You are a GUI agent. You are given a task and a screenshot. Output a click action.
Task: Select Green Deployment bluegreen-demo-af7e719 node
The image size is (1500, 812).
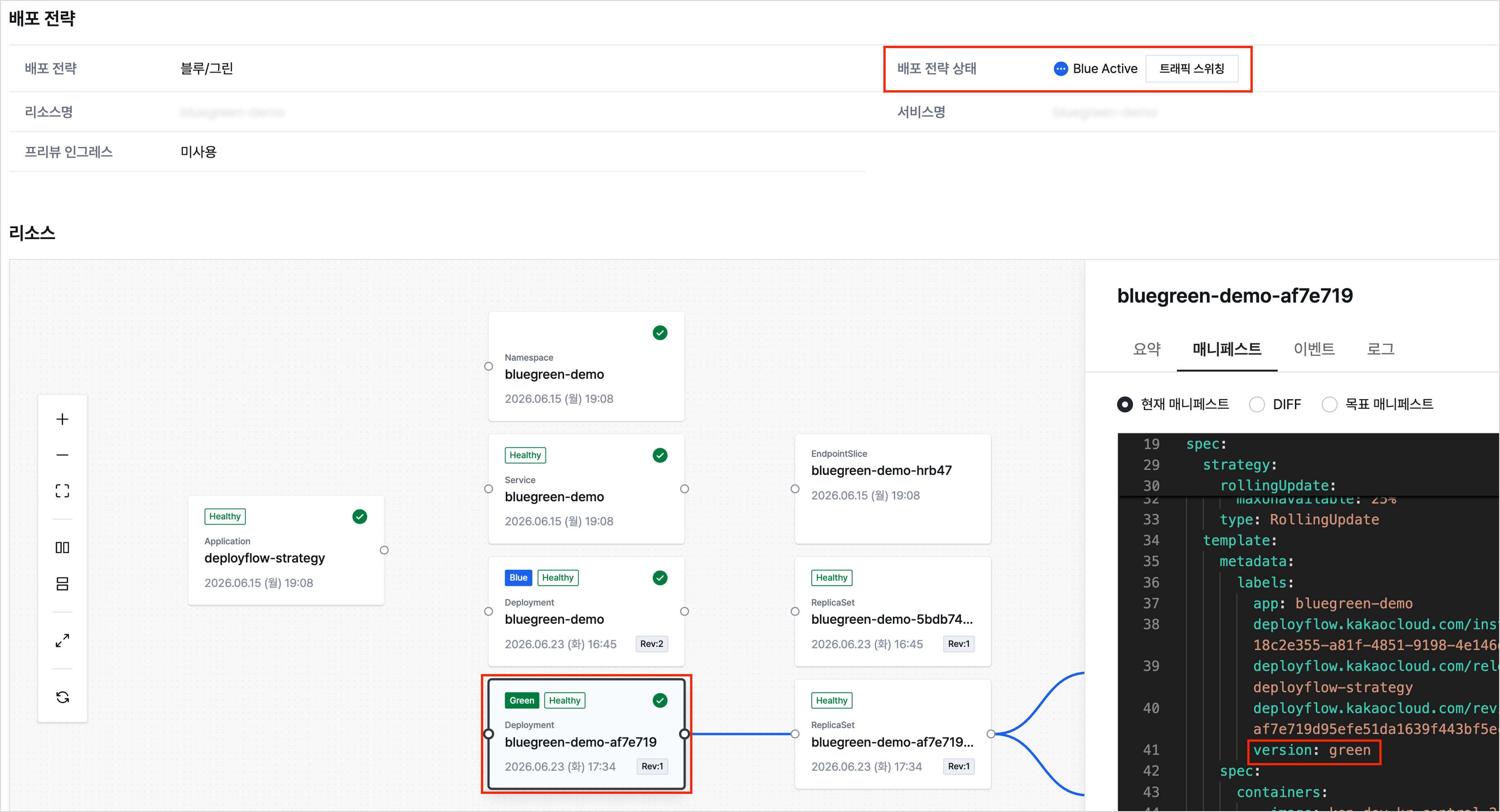tap(586, 734)
